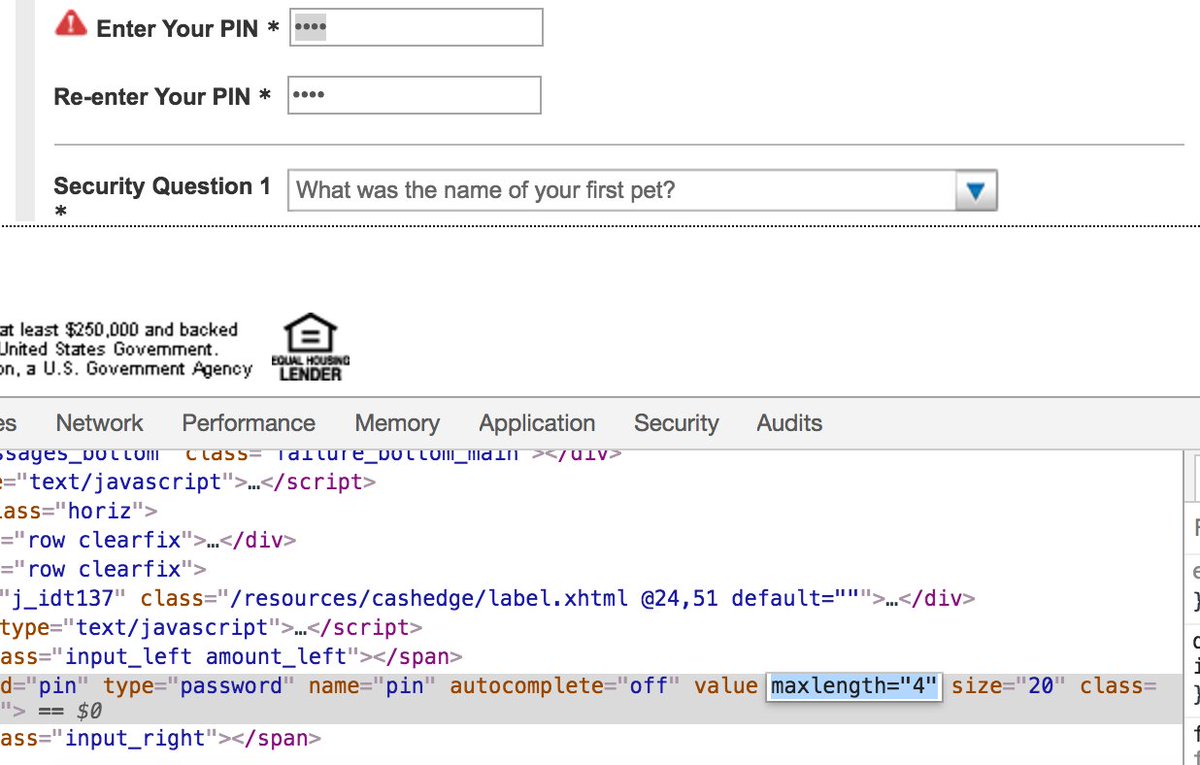This screenshot has height=765, width=1200.
Task: Go to the Application tab in DevTools
Action: click(537, 423)
